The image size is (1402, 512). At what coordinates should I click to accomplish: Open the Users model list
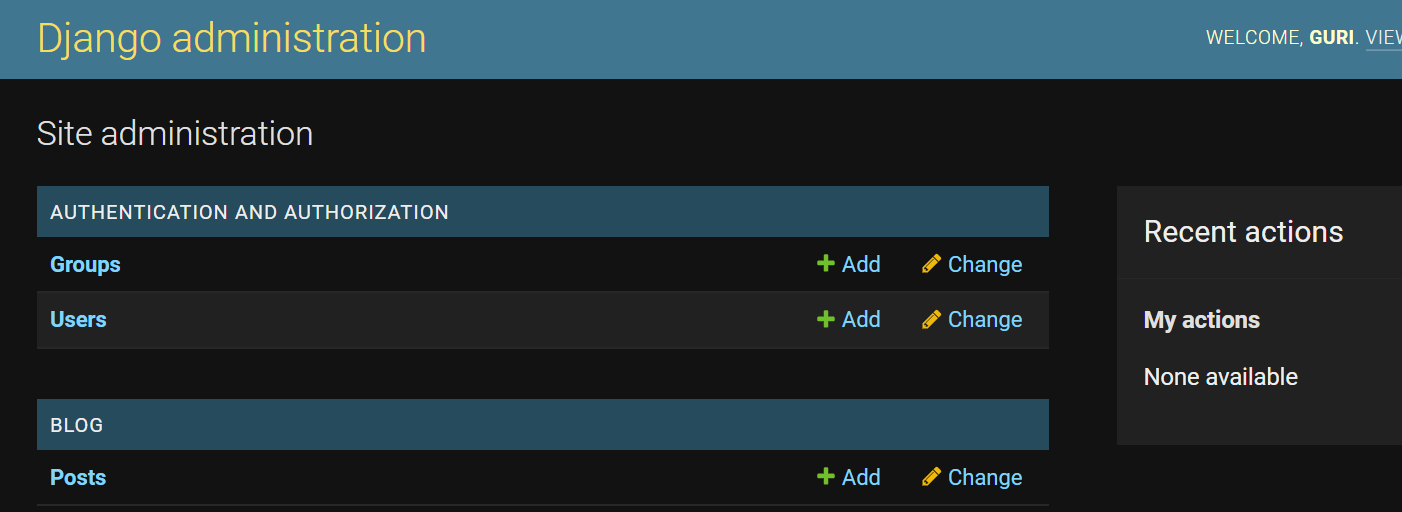pos(78,320)
